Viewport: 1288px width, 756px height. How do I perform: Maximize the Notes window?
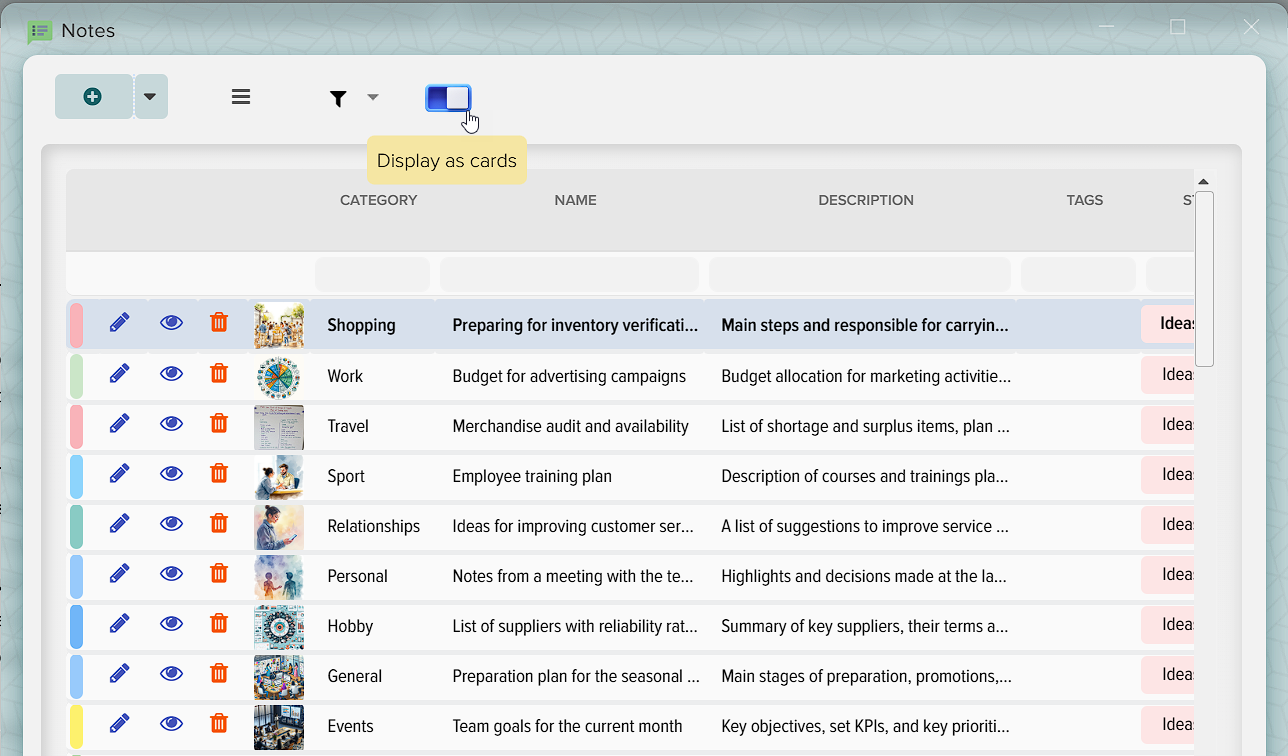(x=1178, y=27)
